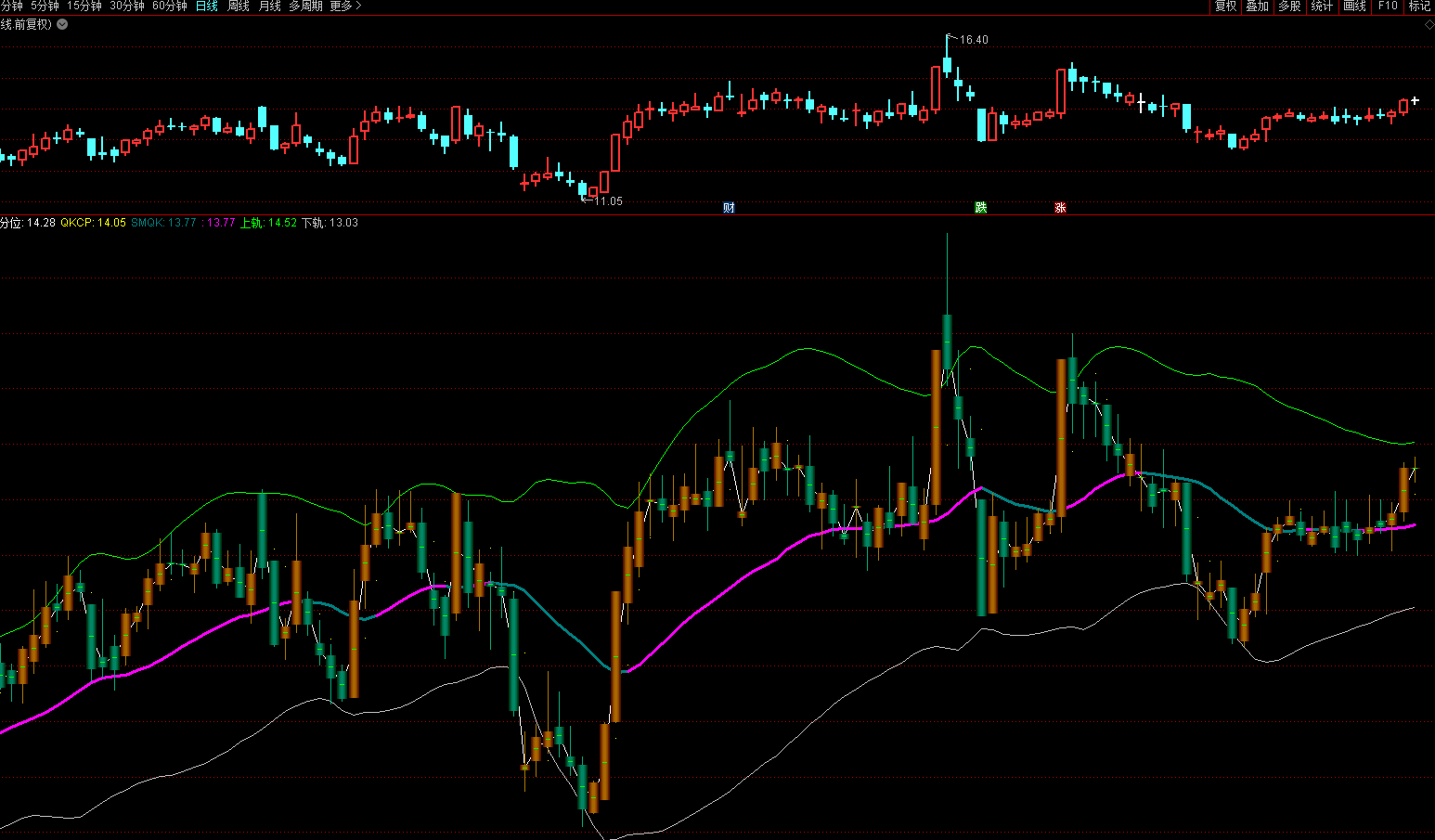This screenshot has height=840, width=1435.
Task: Toggle the 多周期 multi-period view
Action: point(305,6)
